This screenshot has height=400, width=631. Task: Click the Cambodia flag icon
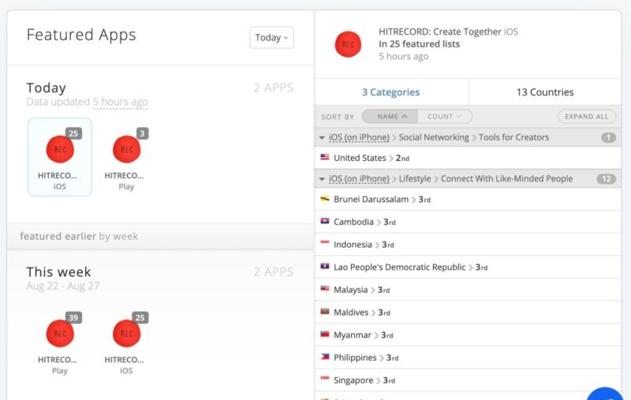point(325,221)
